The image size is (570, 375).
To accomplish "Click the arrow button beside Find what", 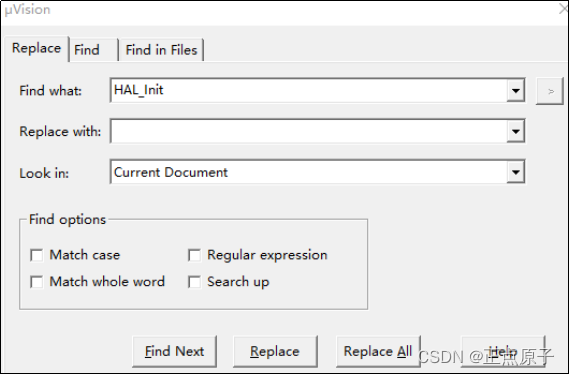I will tap(550, 91).
